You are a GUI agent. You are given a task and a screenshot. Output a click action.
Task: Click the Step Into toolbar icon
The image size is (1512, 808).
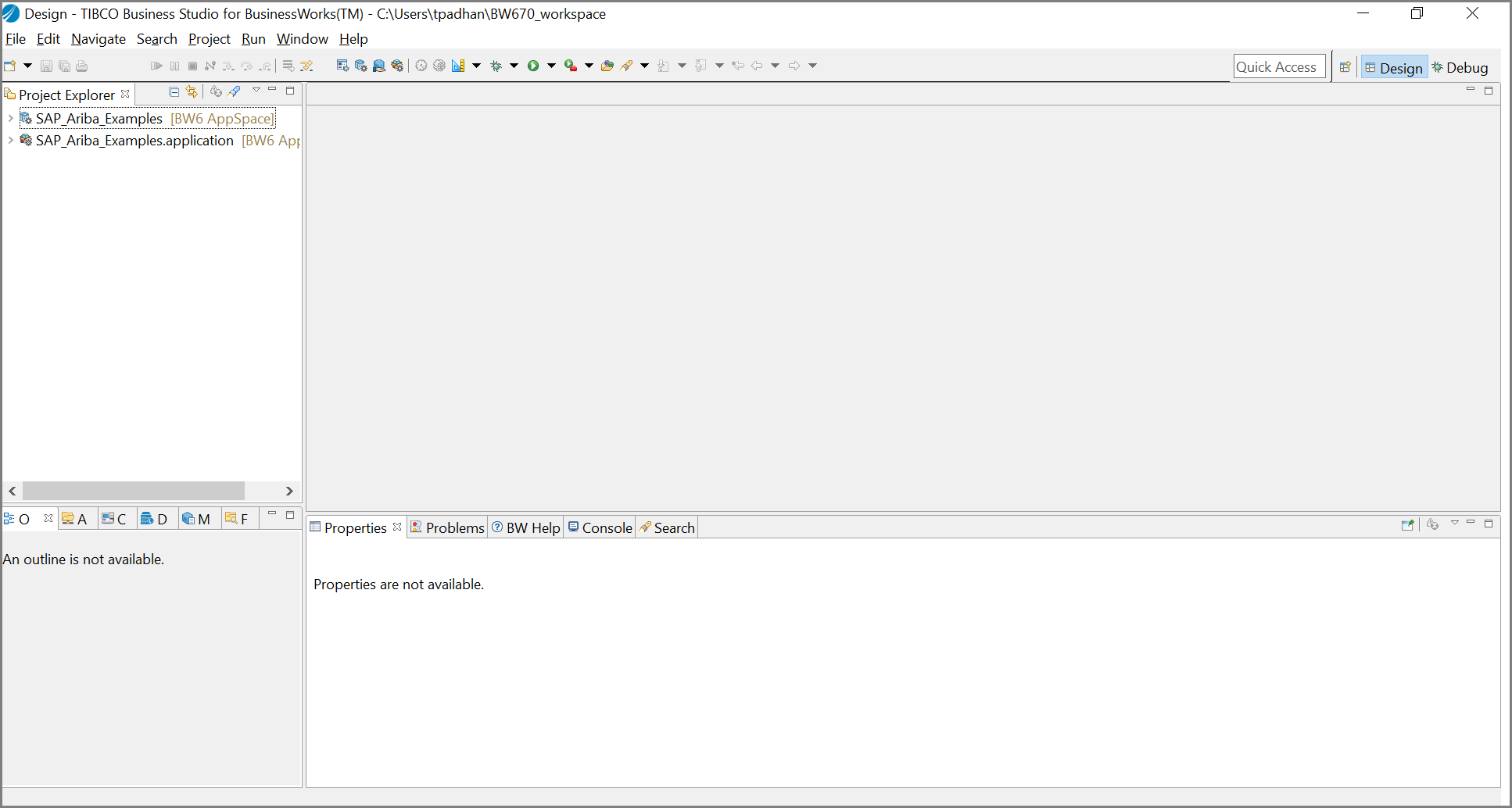point(228,66)
